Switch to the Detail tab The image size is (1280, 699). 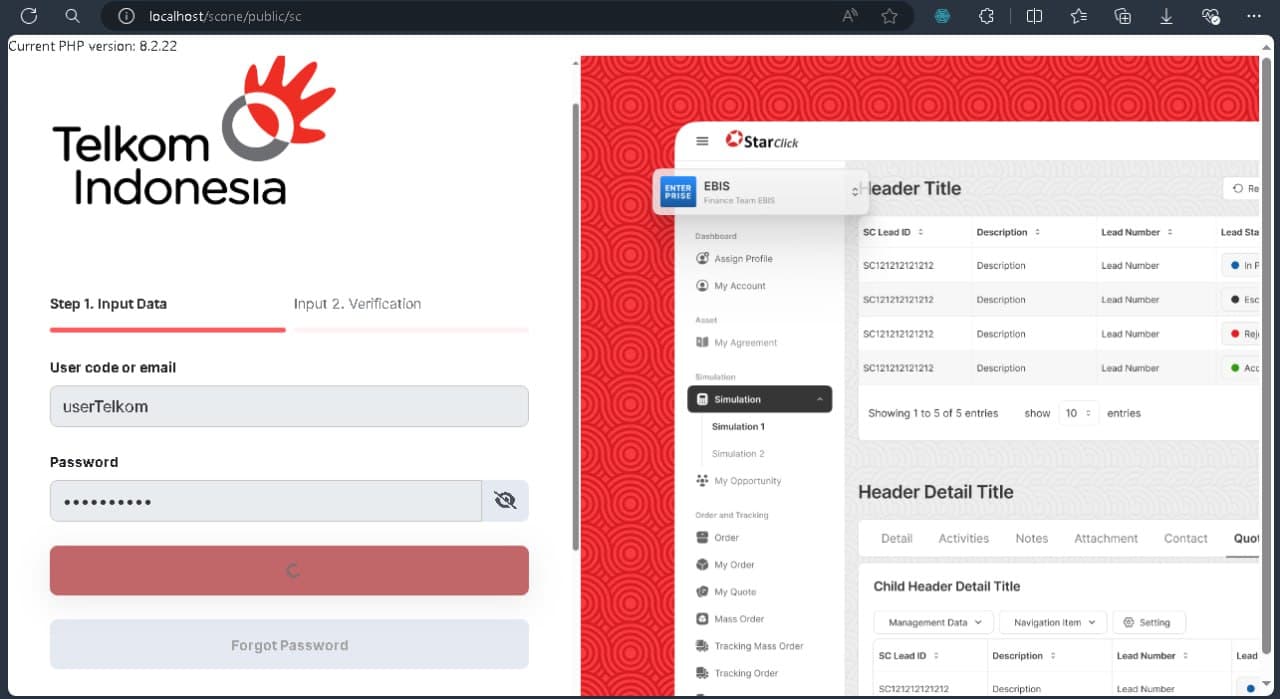point(896,538)
